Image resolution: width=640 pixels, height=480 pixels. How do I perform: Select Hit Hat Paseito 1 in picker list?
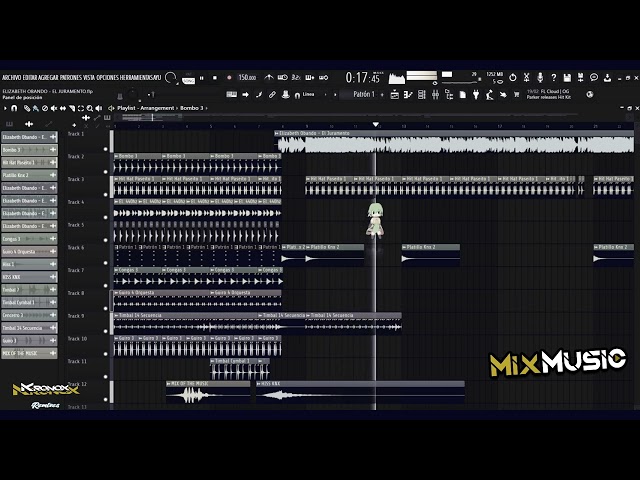pos(29,162)
